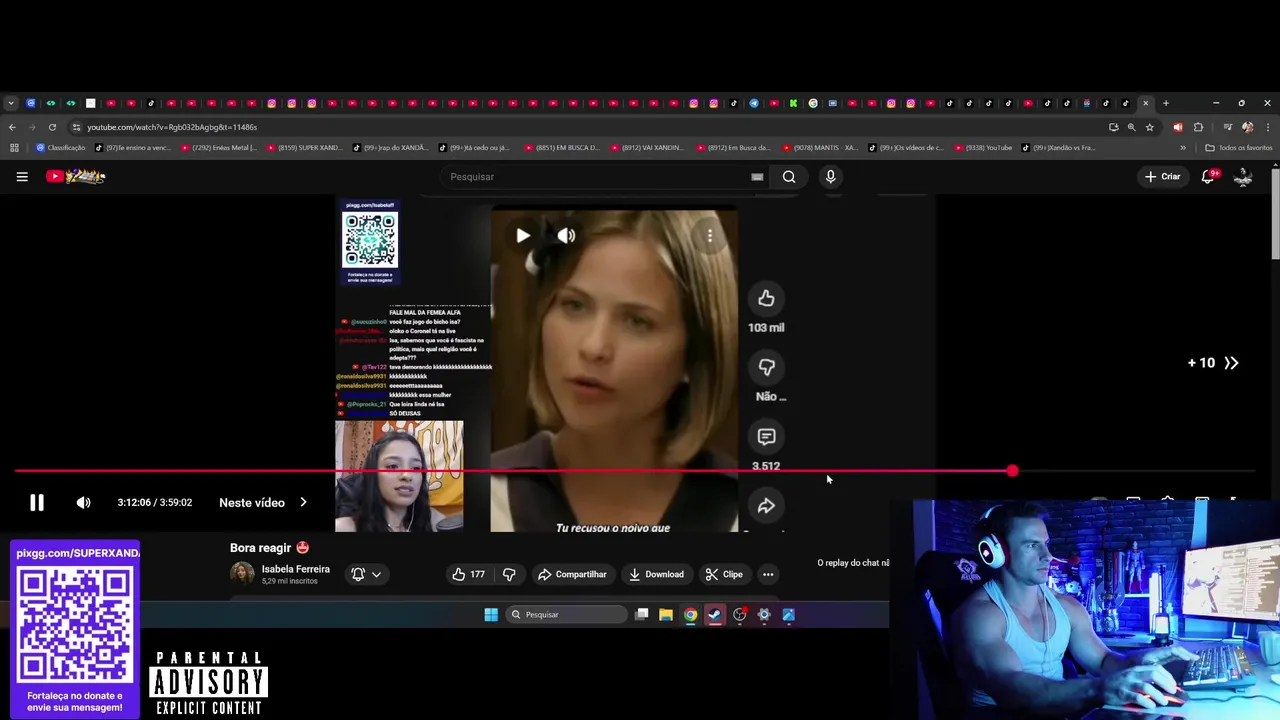Image resolution: width=1280 pixels, height=720 pixels.
Task: Open the YouTube account avatar menu
Action: (x=1243, y=177)
